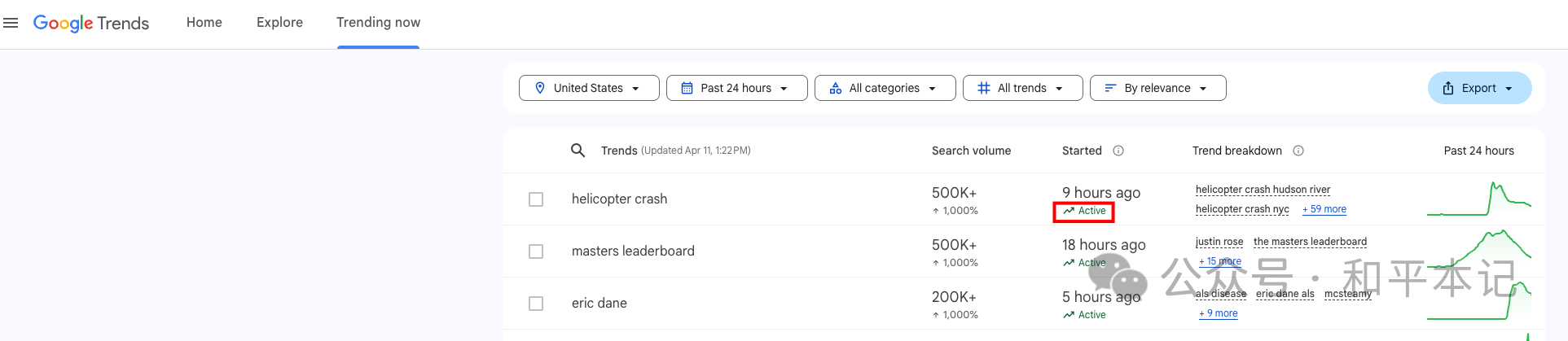Viewport: 1568px width, 341px height.
Task: Open the United States location dropdown
Action: (589, 88)
